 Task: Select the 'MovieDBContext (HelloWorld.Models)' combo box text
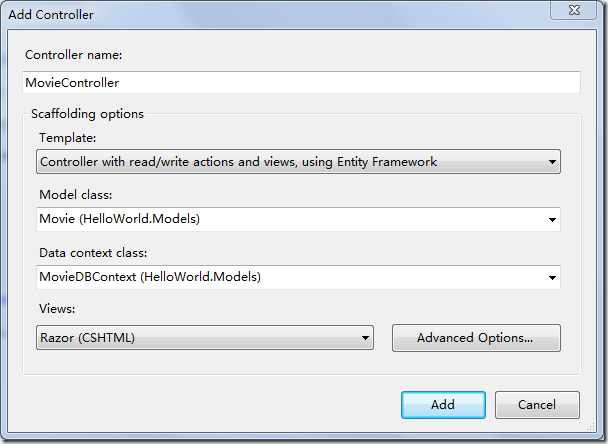[150, 277]
